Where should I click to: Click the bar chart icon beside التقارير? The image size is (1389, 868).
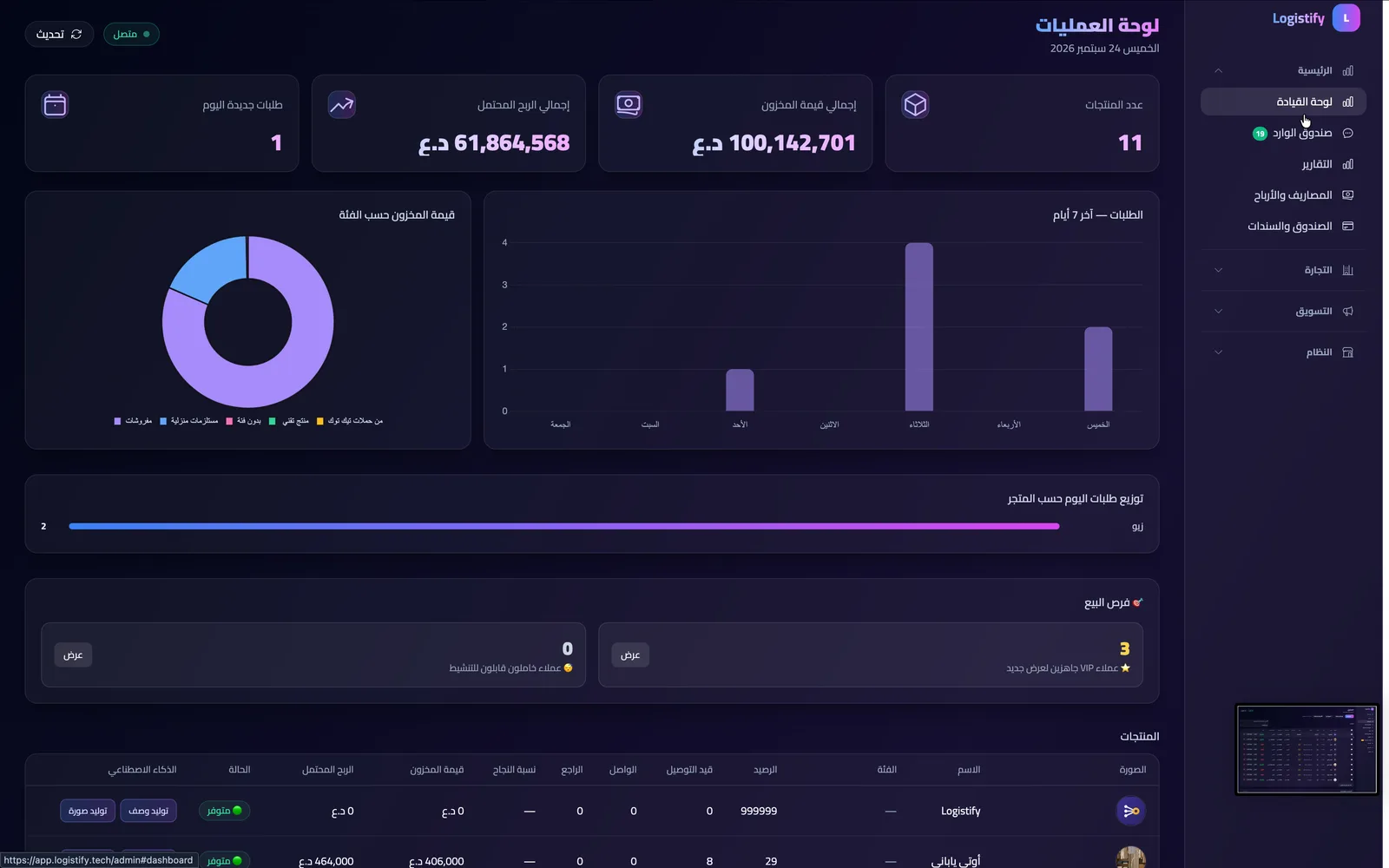click(x=1347, y=164)
